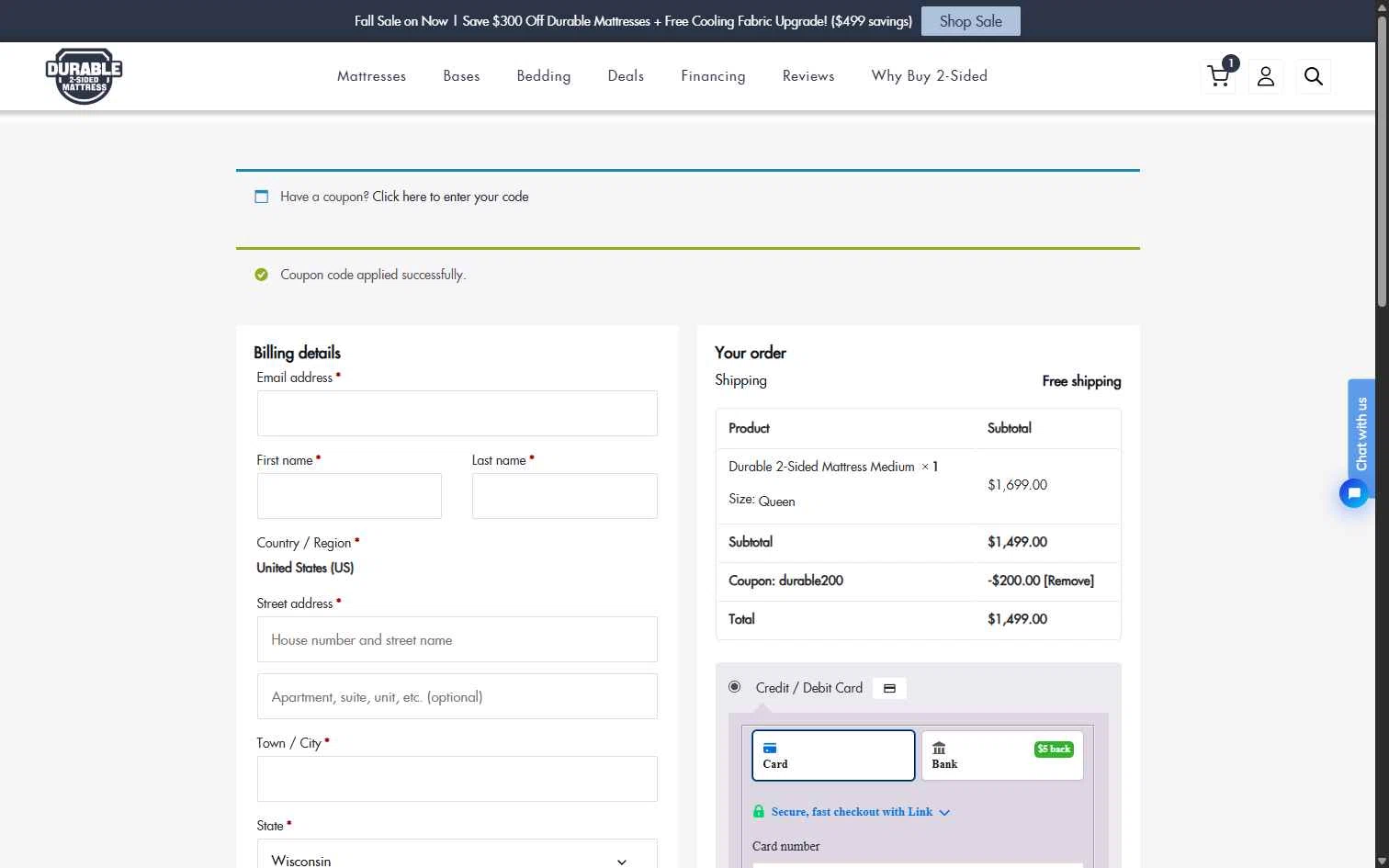
Task: Click the $5 back badge
Action: tap(1054, 750)
